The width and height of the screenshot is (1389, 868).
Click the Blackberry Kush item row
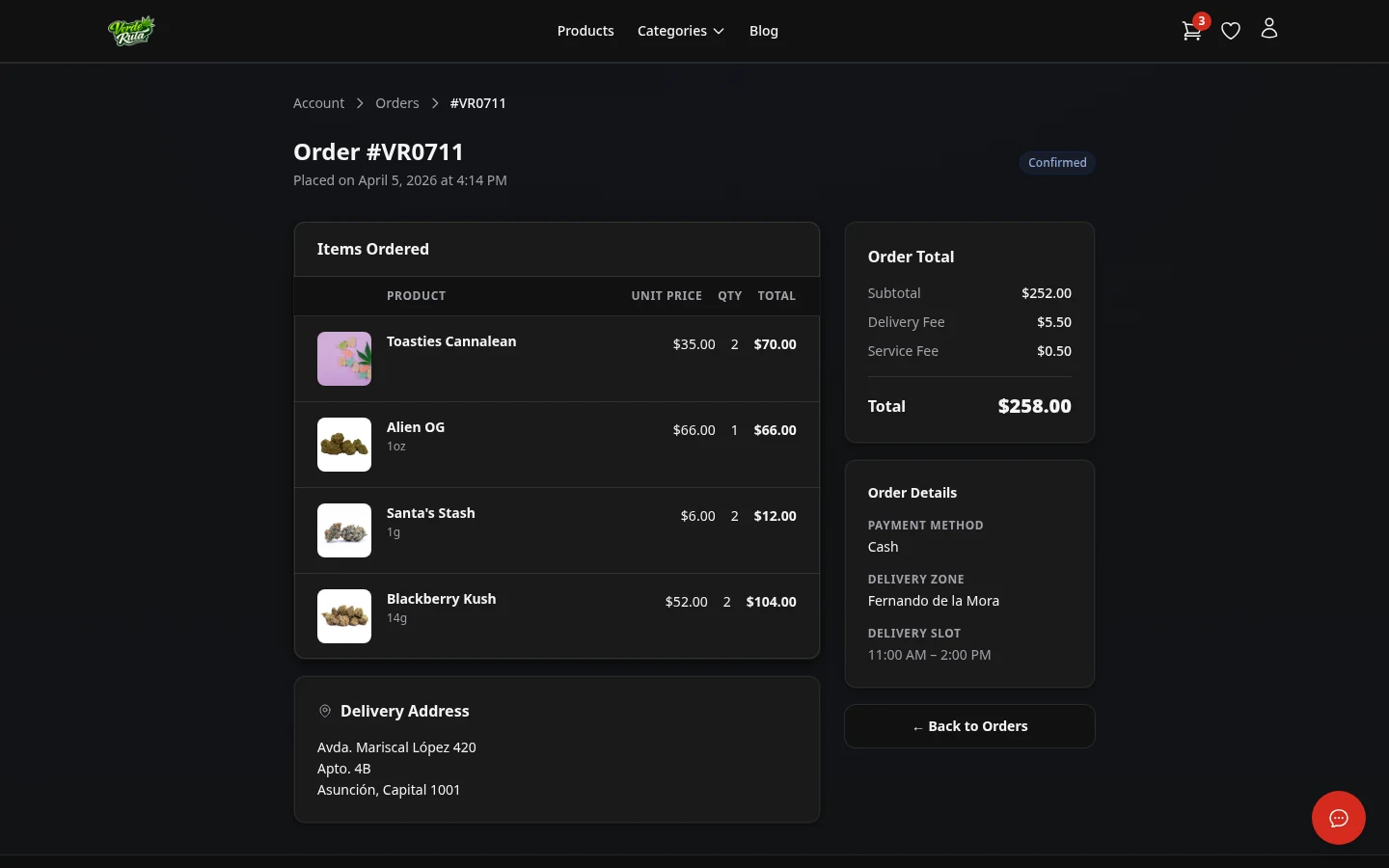pyautogui.click(x=557, y=615)
